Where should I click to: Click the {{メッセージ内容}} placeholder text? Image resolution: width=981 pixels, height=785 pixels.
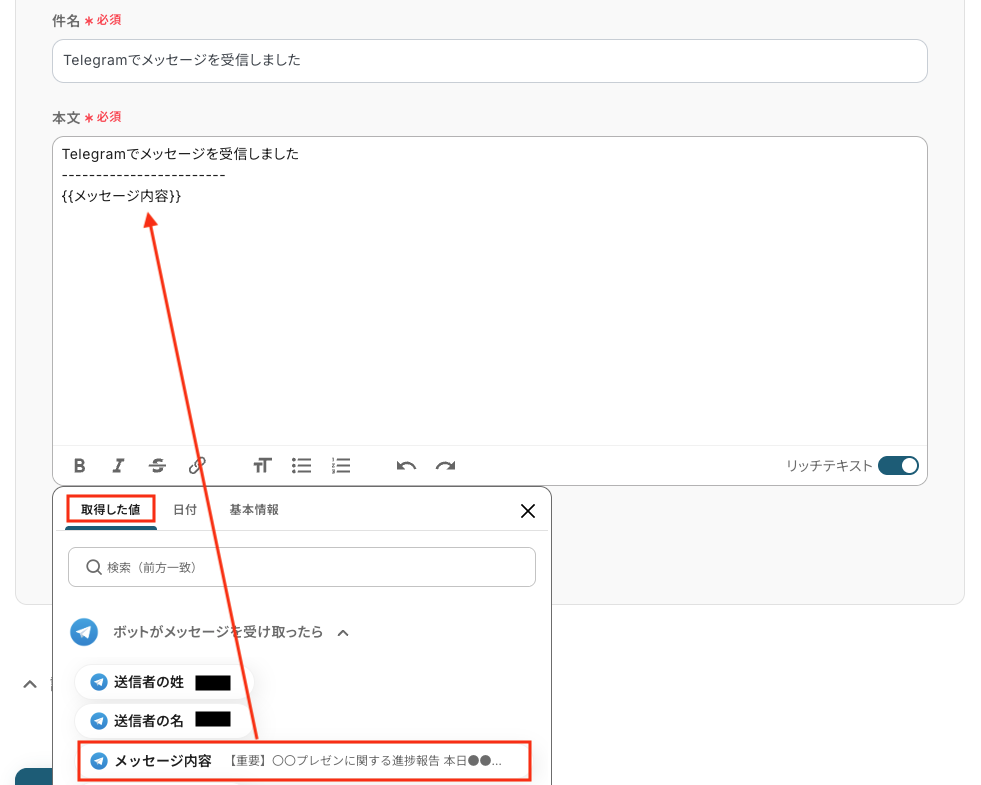coord(121,196)
